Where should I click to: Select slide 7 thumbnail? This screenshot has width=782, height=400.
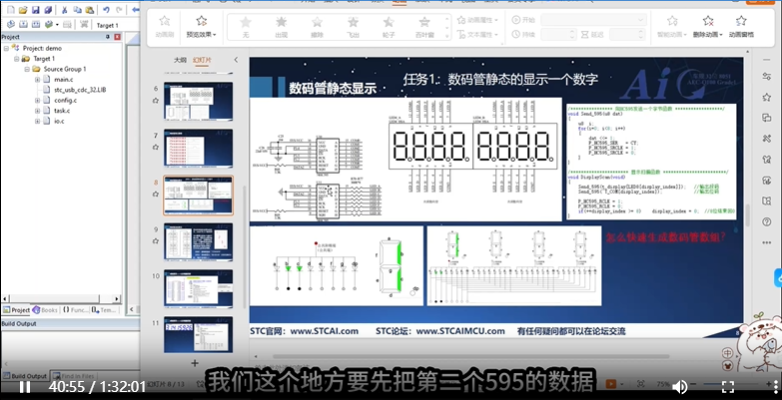(198, 148)
